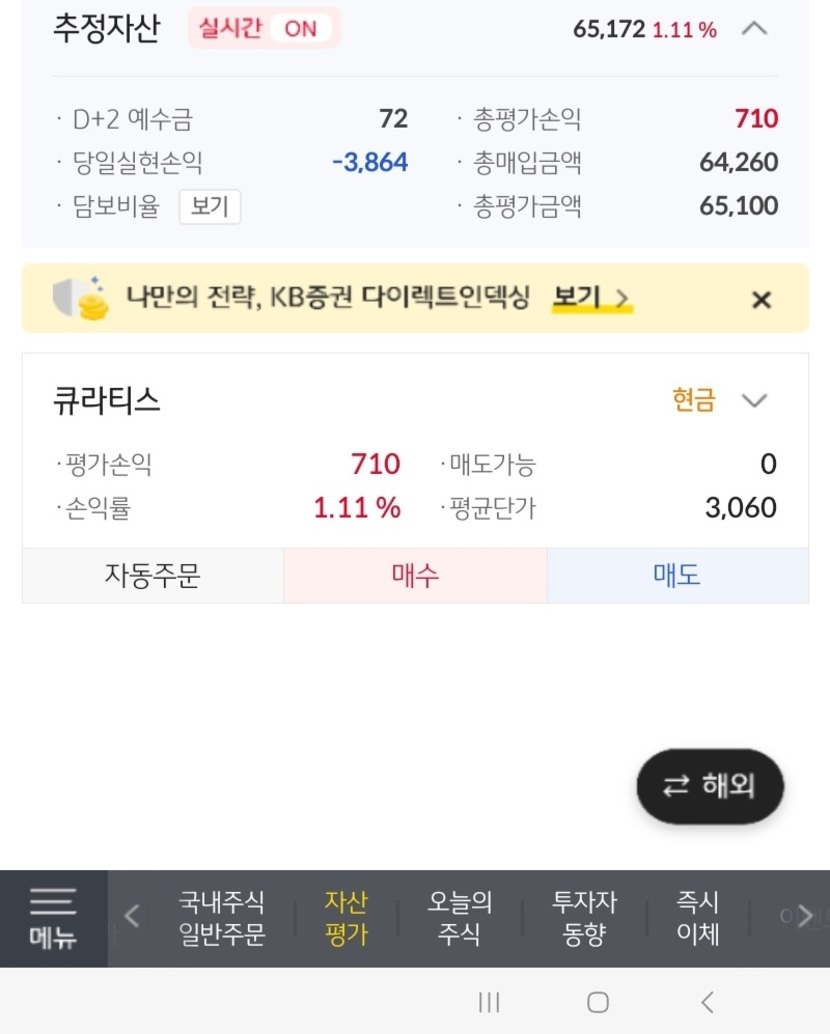
Task: Open the 현금 type dropdown
Action: click(x=695, y=401)
